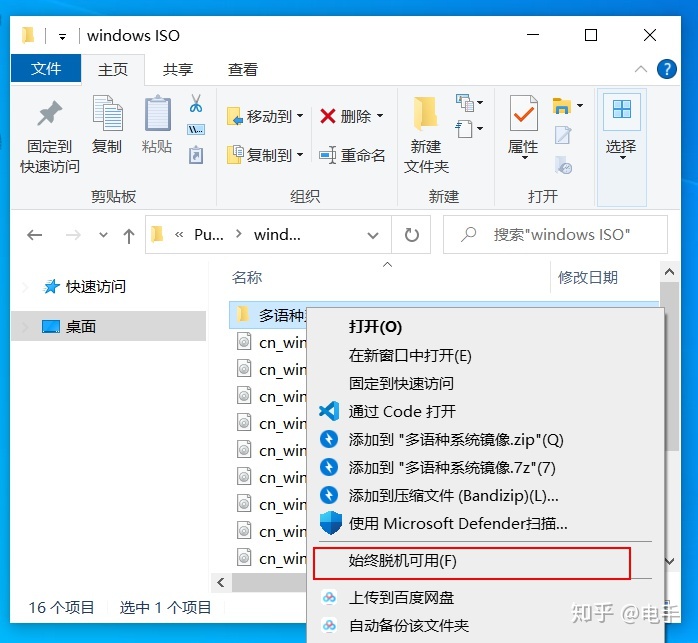Click the Baidu Netdisk icon beside 上传到百度网盘
Screen dimensions: 698x643
tap(329, 597)
